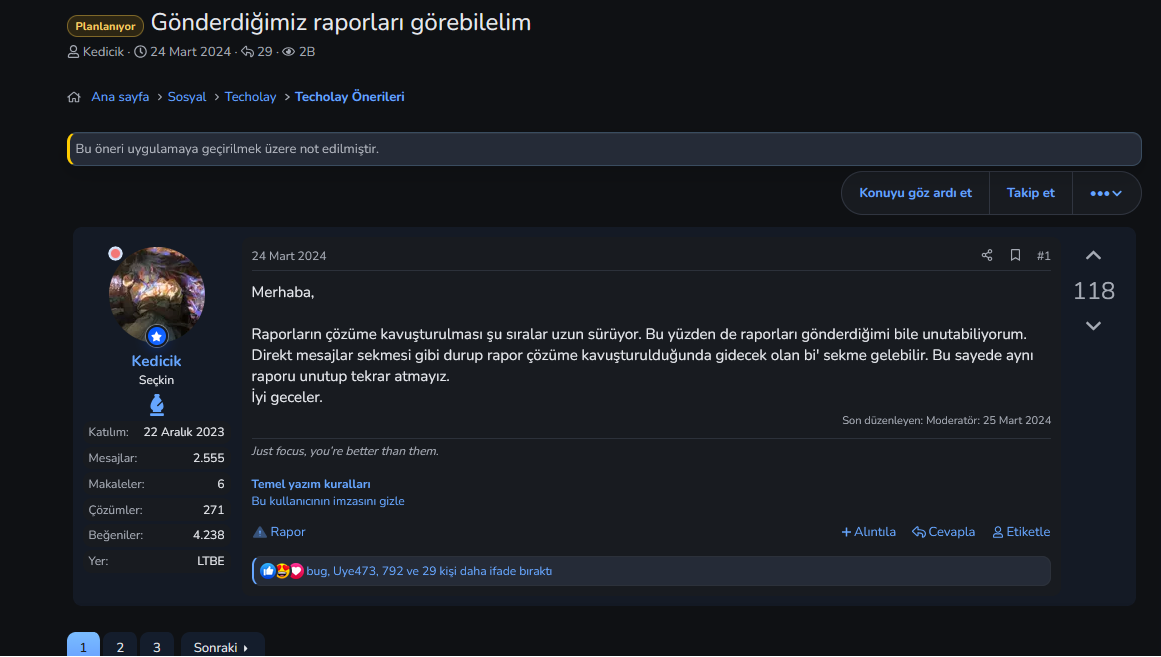Report the post via Rapor
1161x657 pixels.
(x=279, y=532)
